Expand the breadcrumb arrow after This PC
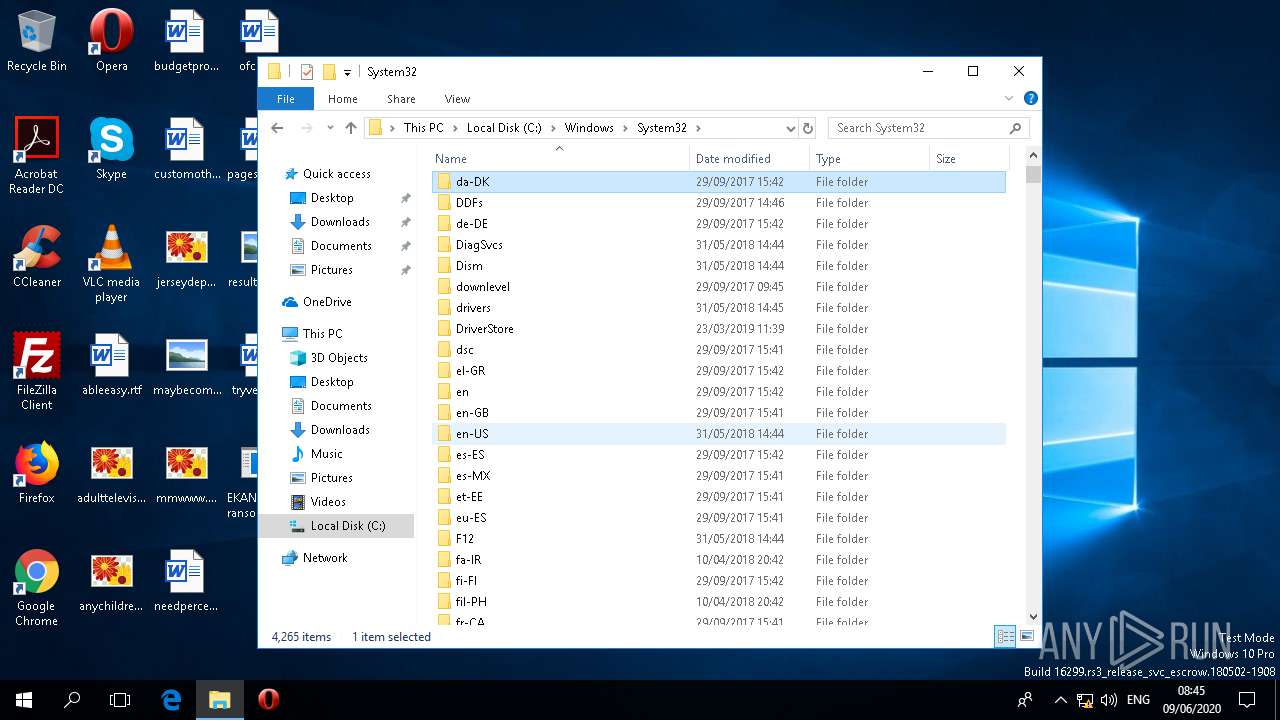The image size is (1280, 720). pos(455,128)
